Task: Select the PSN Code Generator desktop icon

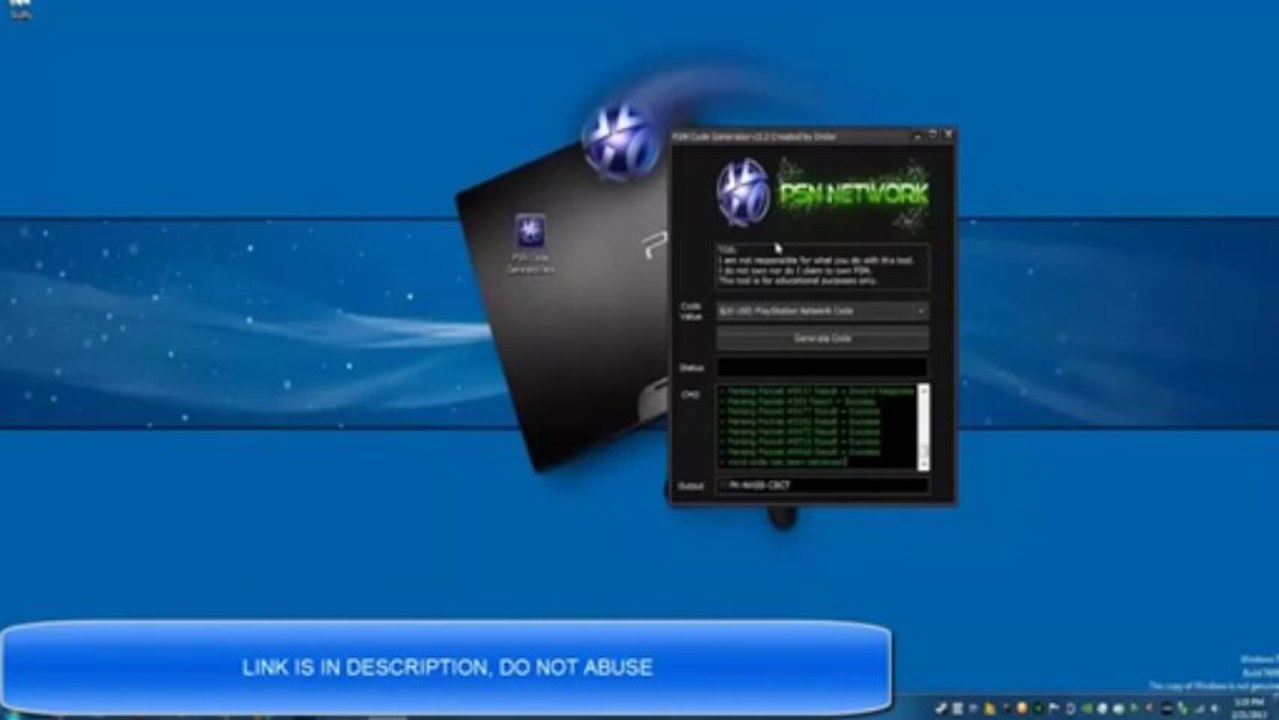Action: pyautogui.click(x=530, y=245)
